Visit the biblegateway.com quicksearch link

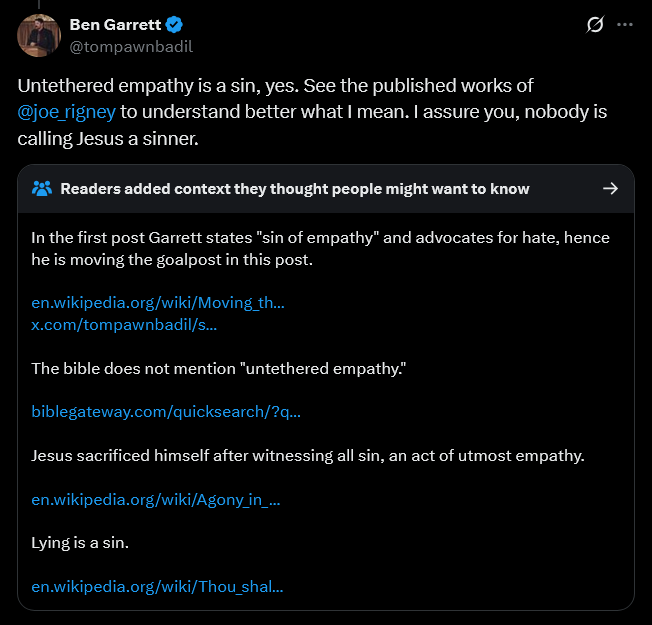[166, 411]
